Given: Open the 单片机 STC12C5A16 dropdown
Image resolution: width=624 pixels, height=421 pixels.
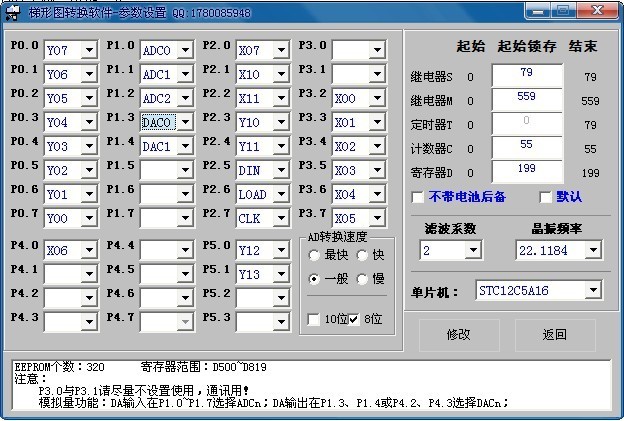Looking at the screenshot, I should 593,290.
